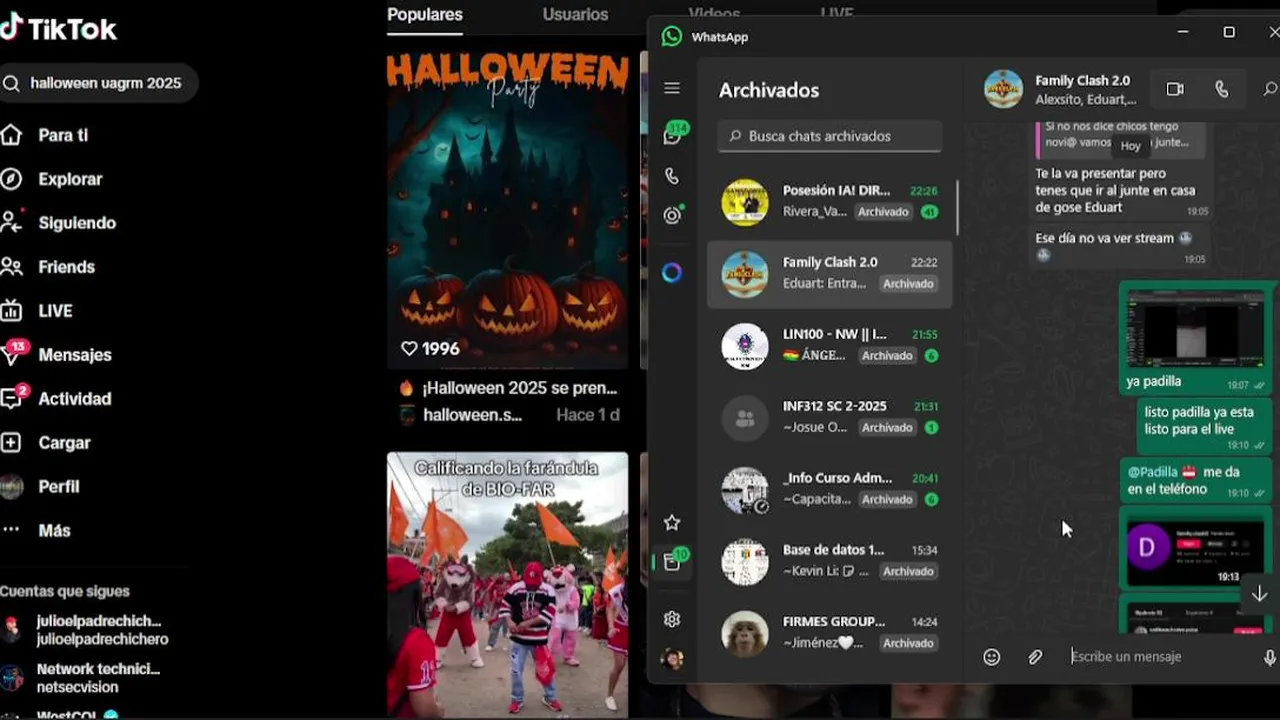
Task: Like count 1996 on Halloween video
Action: [x=430, y=349]
